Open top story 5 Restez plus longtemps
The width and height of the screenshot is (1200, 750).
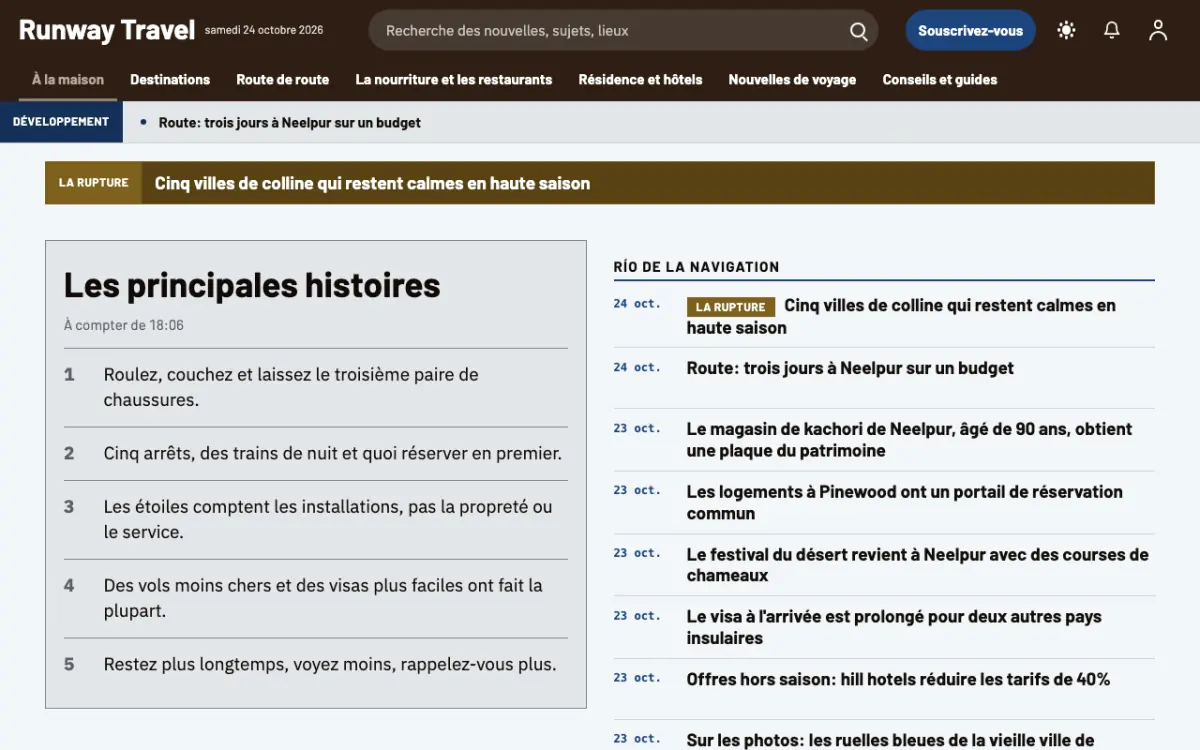[316, 664]
